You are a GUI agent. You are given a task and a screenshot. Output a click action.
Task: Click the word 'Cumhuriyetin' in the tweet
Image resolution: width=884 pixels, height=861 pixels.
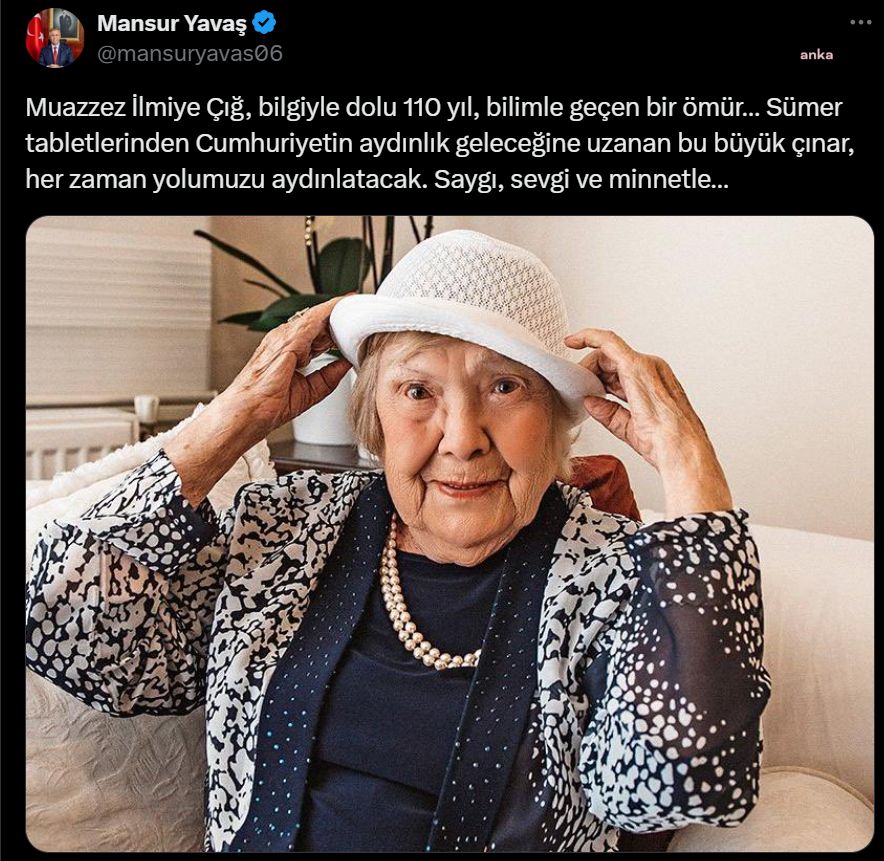tap(274, 144)
